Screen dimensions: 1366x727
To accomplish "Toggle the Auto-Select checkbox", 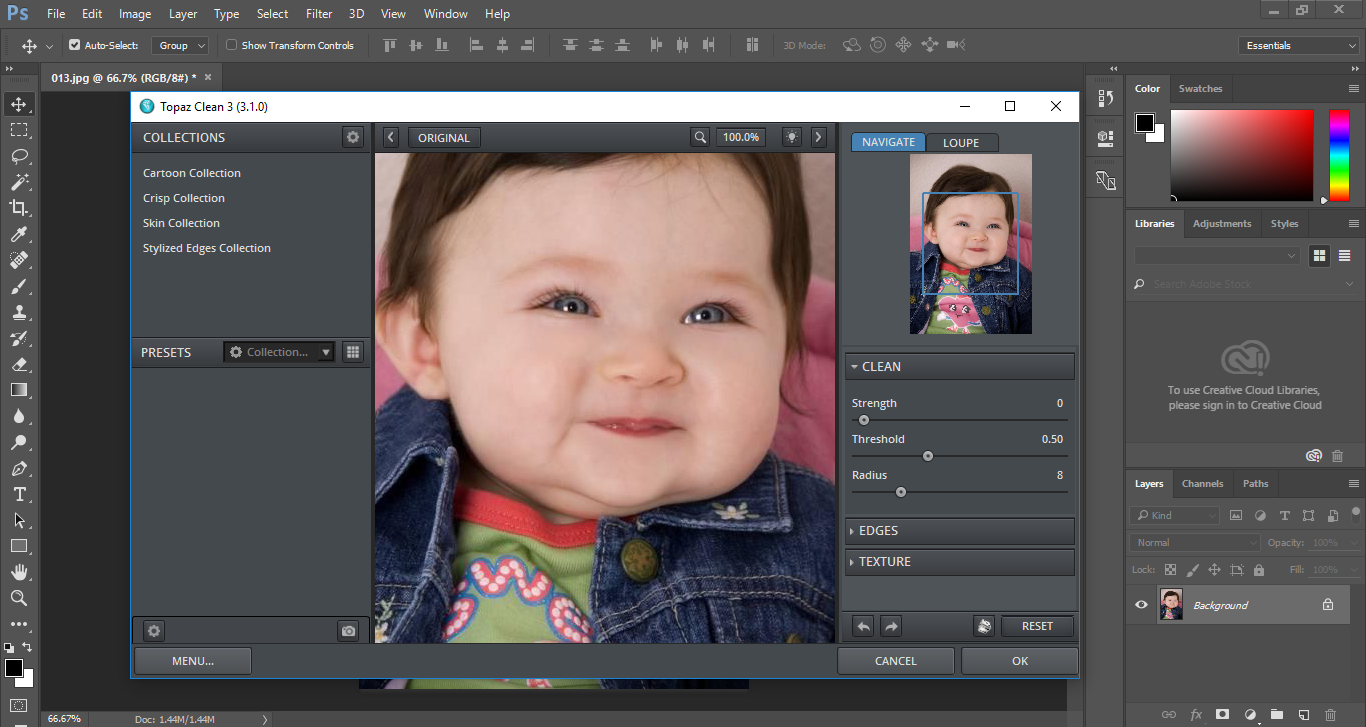I will (74, 45).
